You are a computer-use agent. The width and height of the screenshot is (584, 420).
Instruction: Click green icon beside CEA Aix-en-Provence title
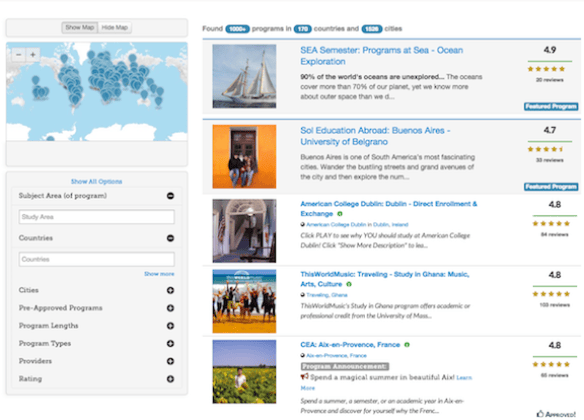point(407,345)
